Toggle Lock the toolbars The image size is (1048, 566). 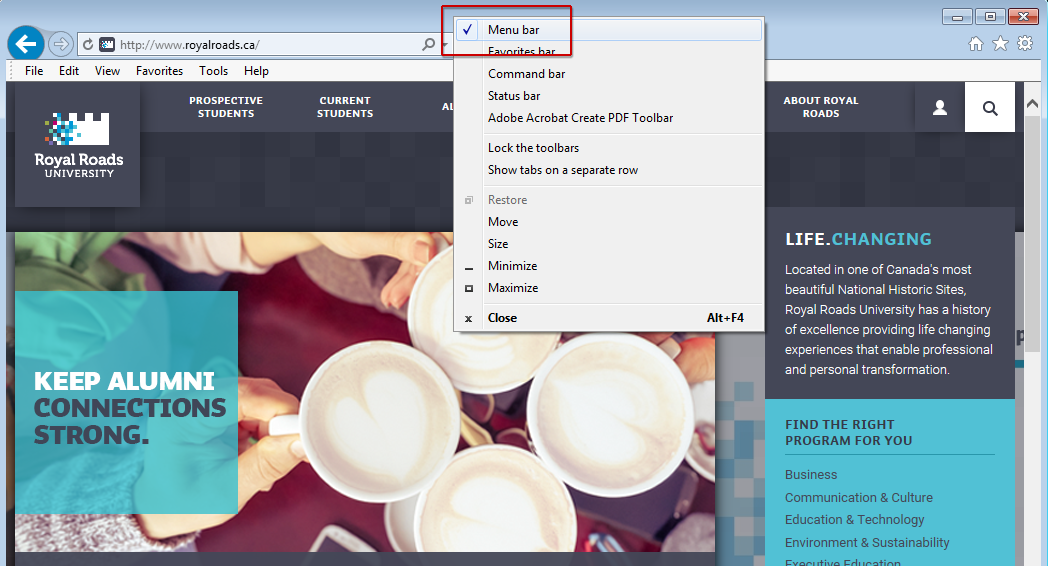point(609,148)
